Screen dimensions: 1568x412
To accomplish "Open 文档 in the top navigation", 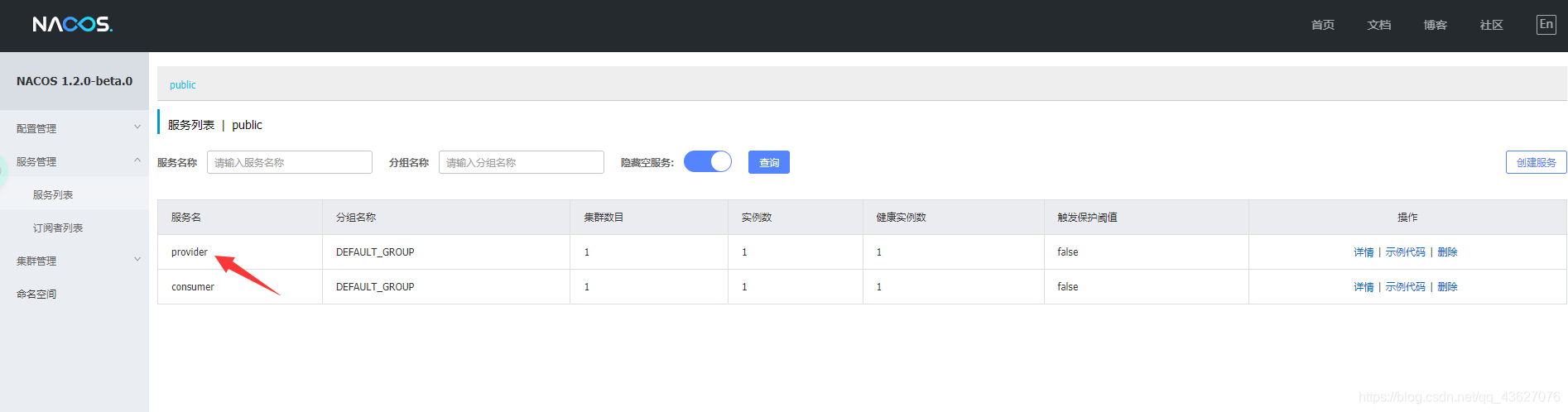I will pos(1379,25).
